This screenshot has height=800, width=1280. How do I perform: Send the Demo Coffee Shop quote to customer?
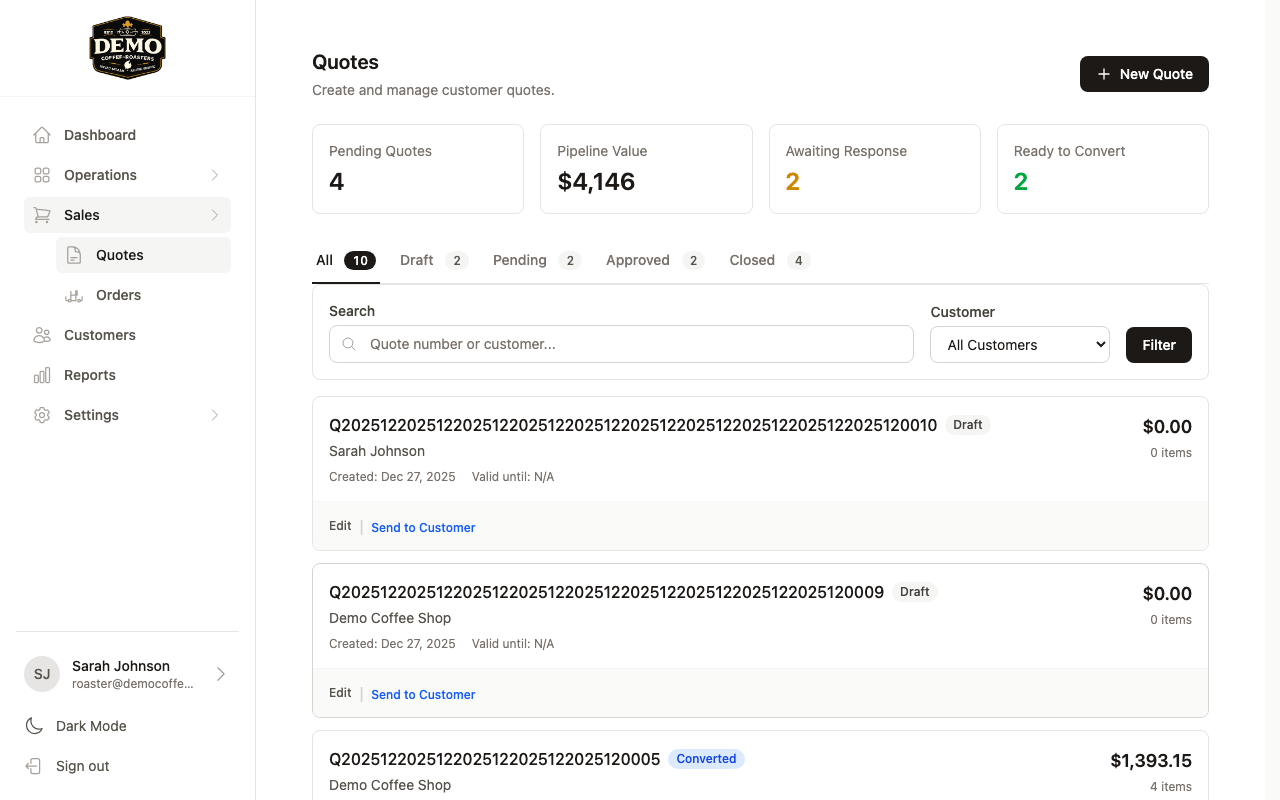[422, 694]
